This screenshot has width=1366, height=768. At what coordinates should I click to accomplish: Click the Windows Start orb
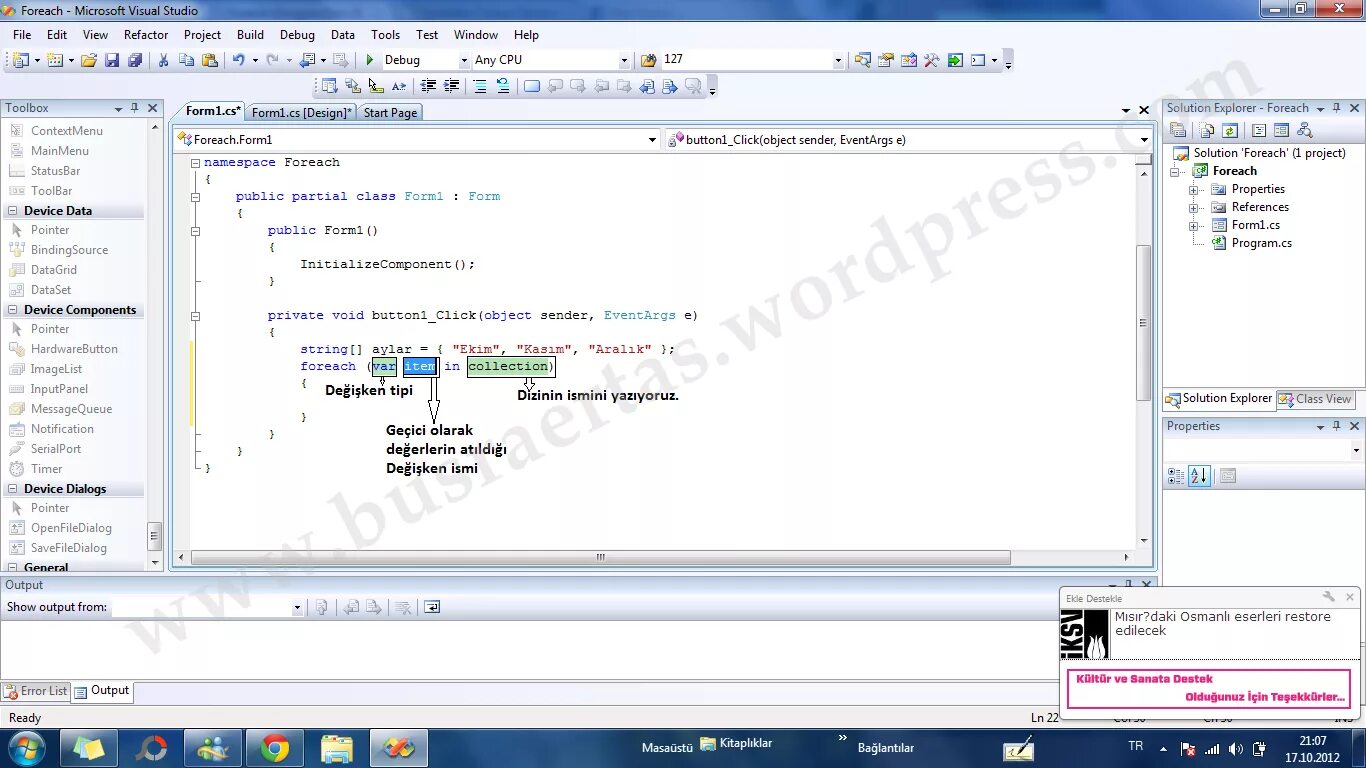pos(26,748)
